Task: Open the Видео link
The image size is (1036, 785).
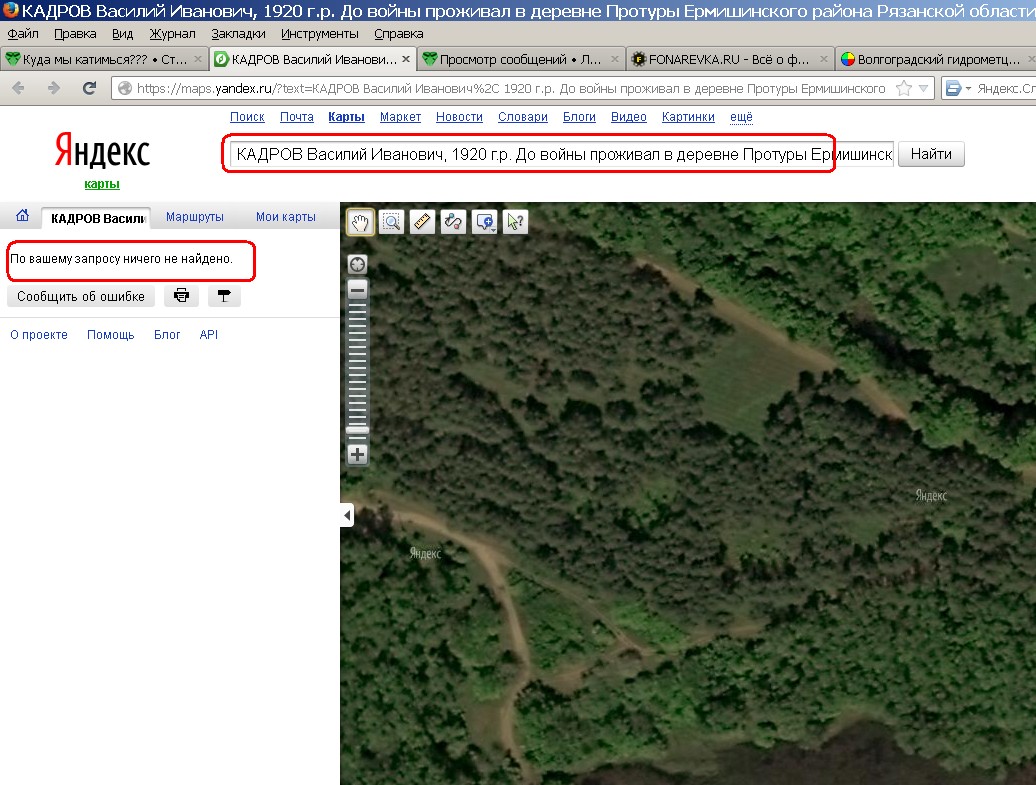Action: [x=628, y=117]
